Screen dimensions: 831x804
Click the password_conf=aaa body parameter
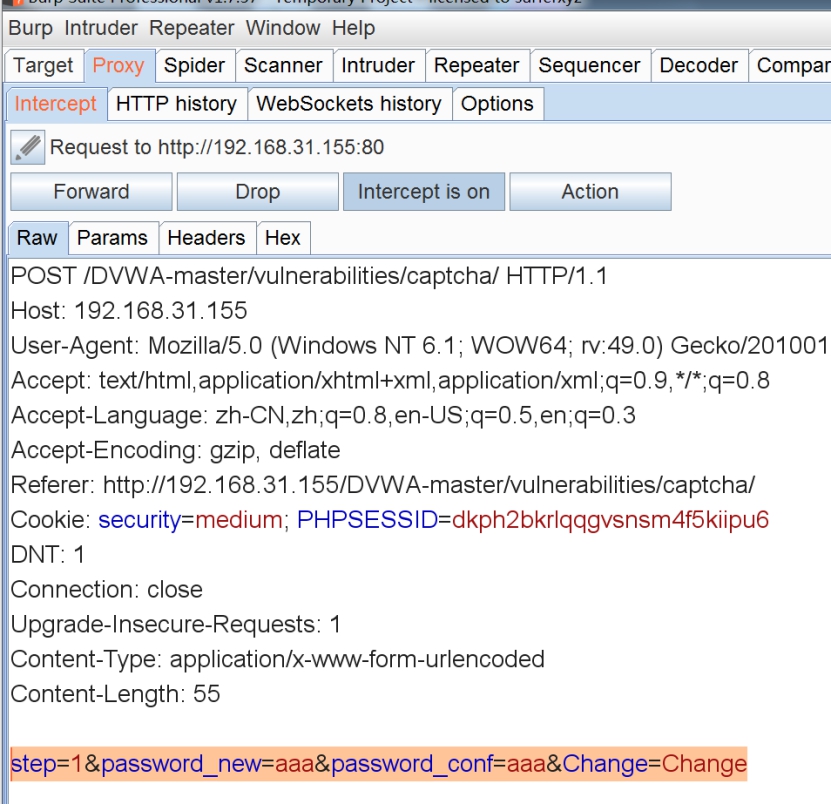tap(438, 764)
